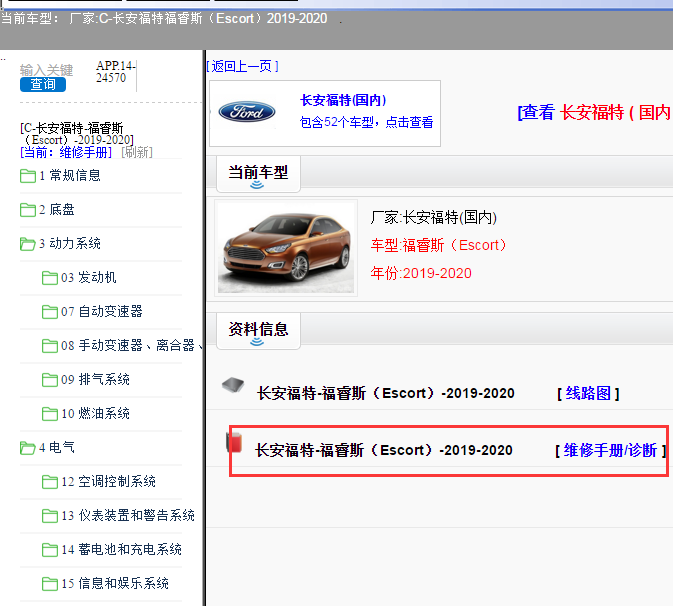Click the APP.14-24570 text
Viewport: 673px width, 606px height.
point(116,72)
